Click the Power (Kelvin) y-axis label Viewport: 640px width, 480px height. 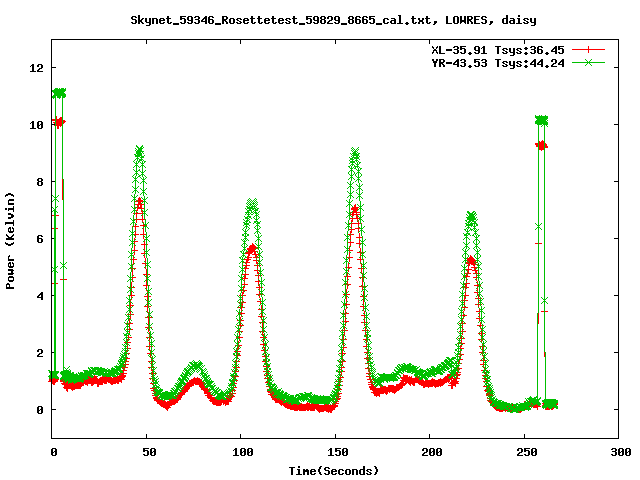10,241
